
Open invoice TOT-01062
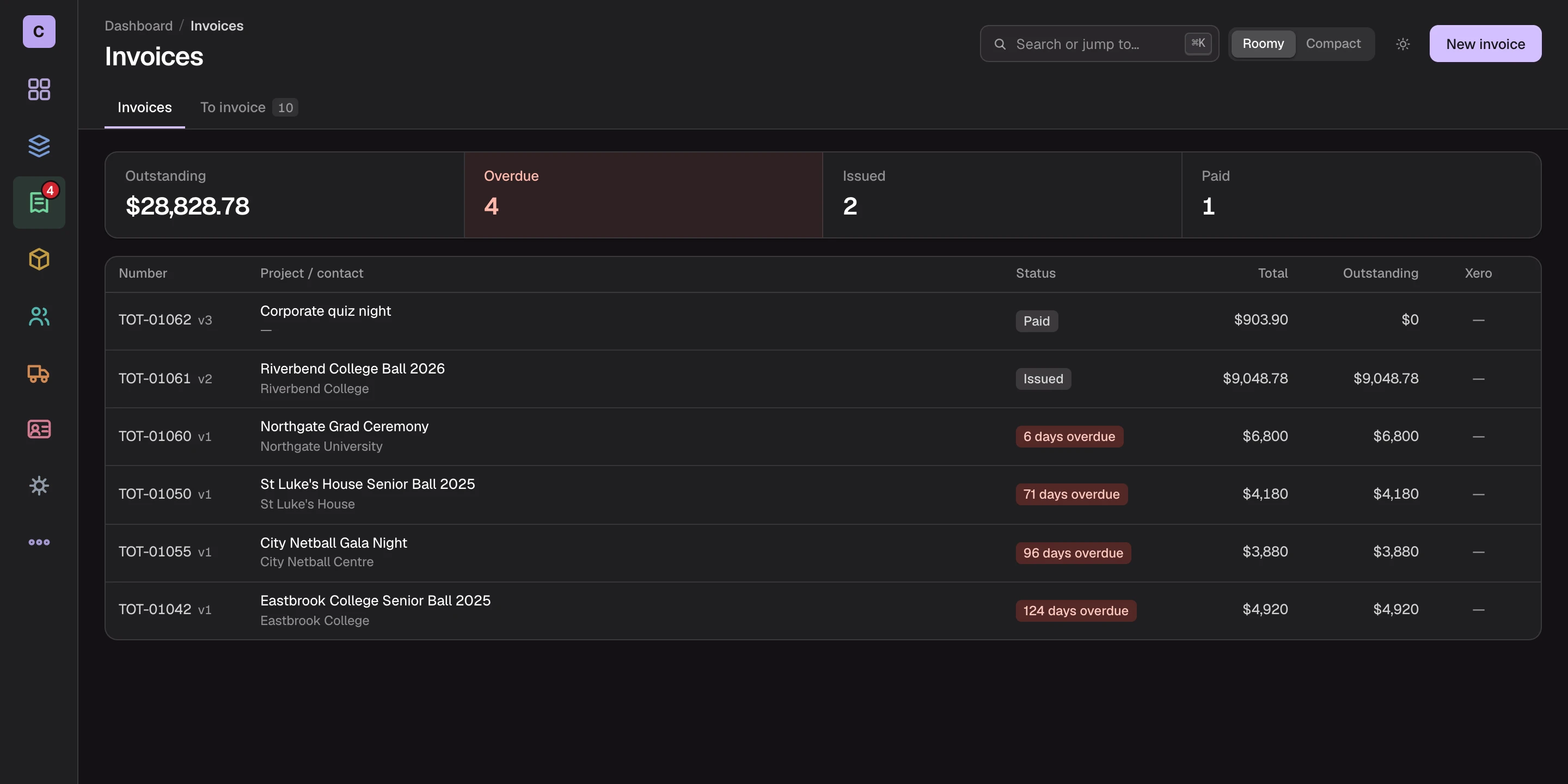coord(155,320)
